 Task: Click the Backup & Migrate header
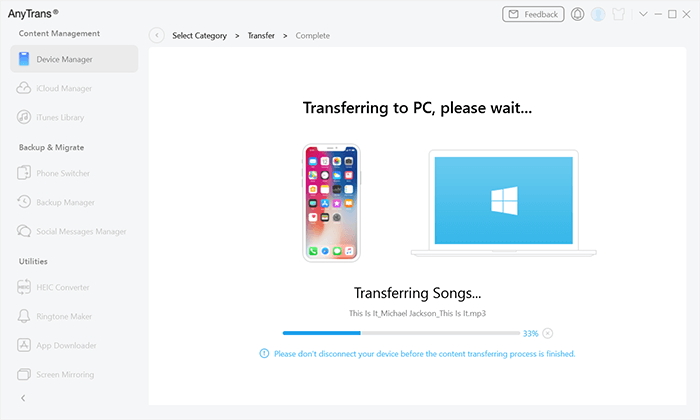[x=51, y=147]
